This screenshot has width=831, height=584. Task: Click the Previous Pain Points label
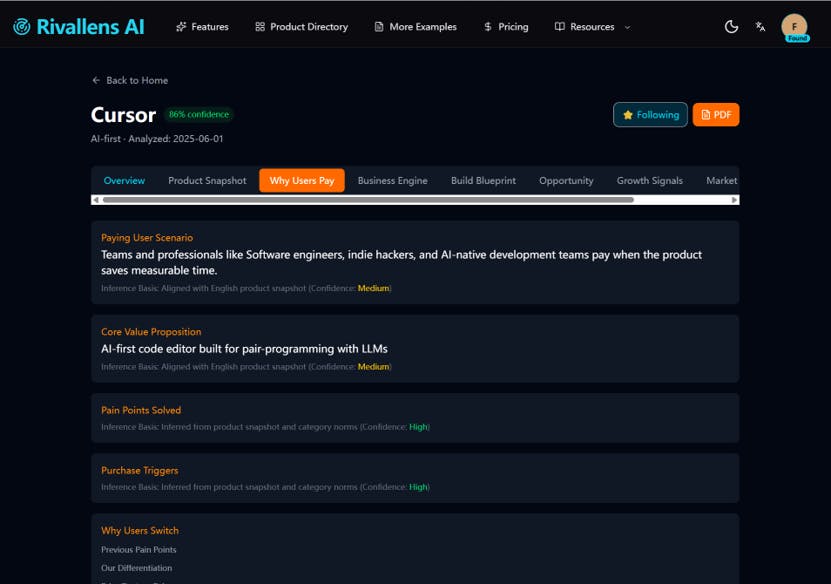coord(138,550)
